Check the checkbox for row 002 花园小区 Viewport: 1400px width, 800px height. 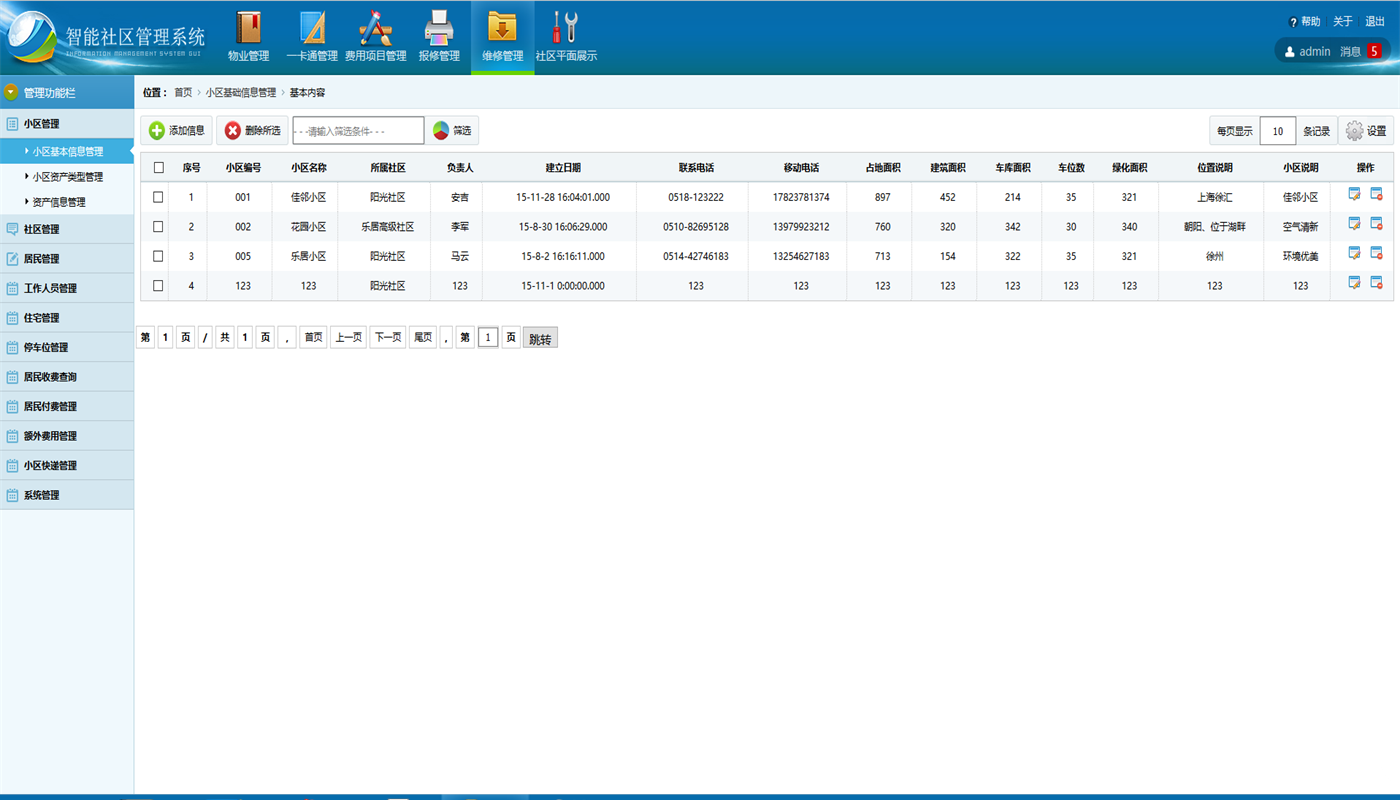[x=158, y=227]
